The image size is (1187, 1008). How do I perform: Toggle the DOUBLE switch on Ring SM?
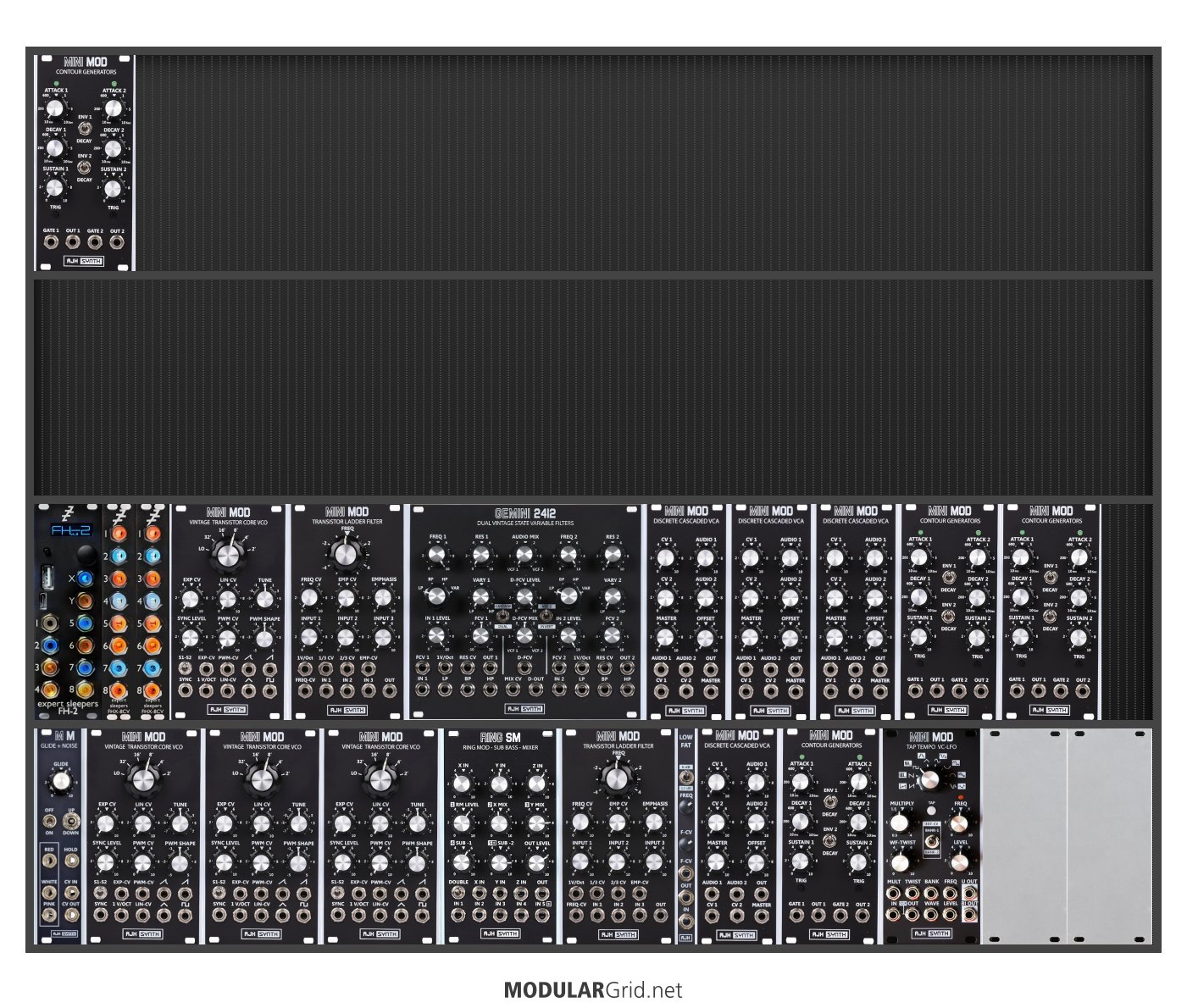pyautogui.click(x=458, y=892)
